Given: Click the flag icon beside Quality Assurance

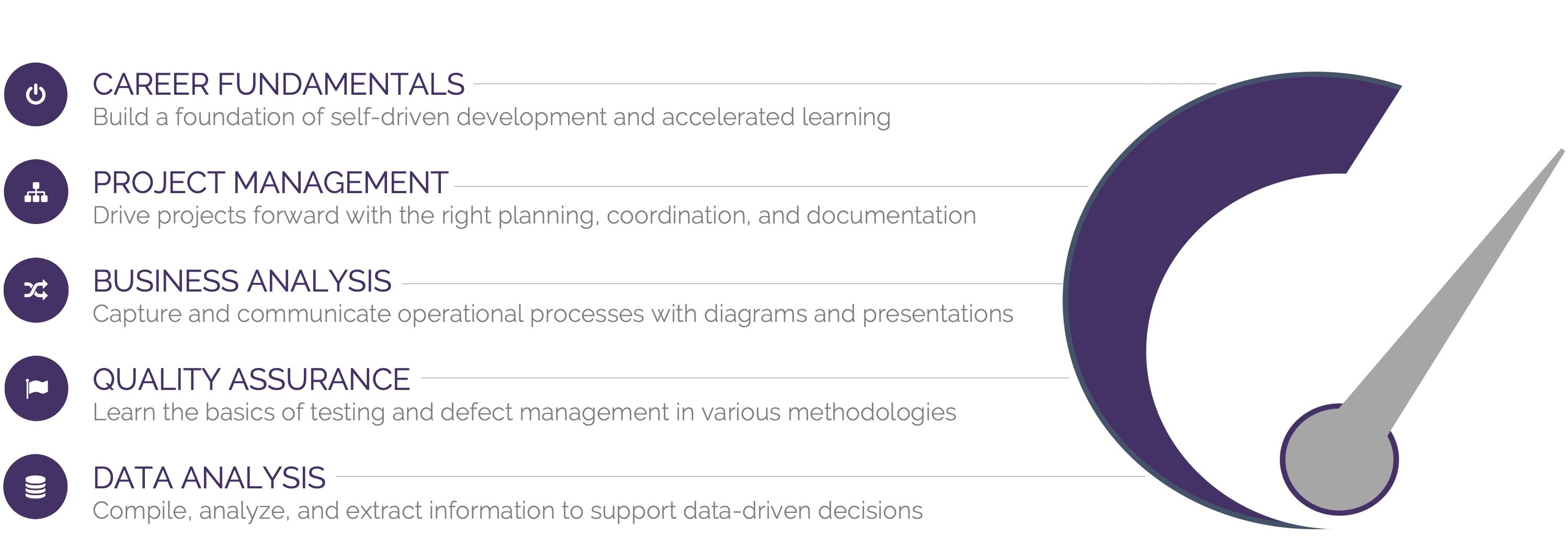Looking at the screenshot, I should 36,388.
